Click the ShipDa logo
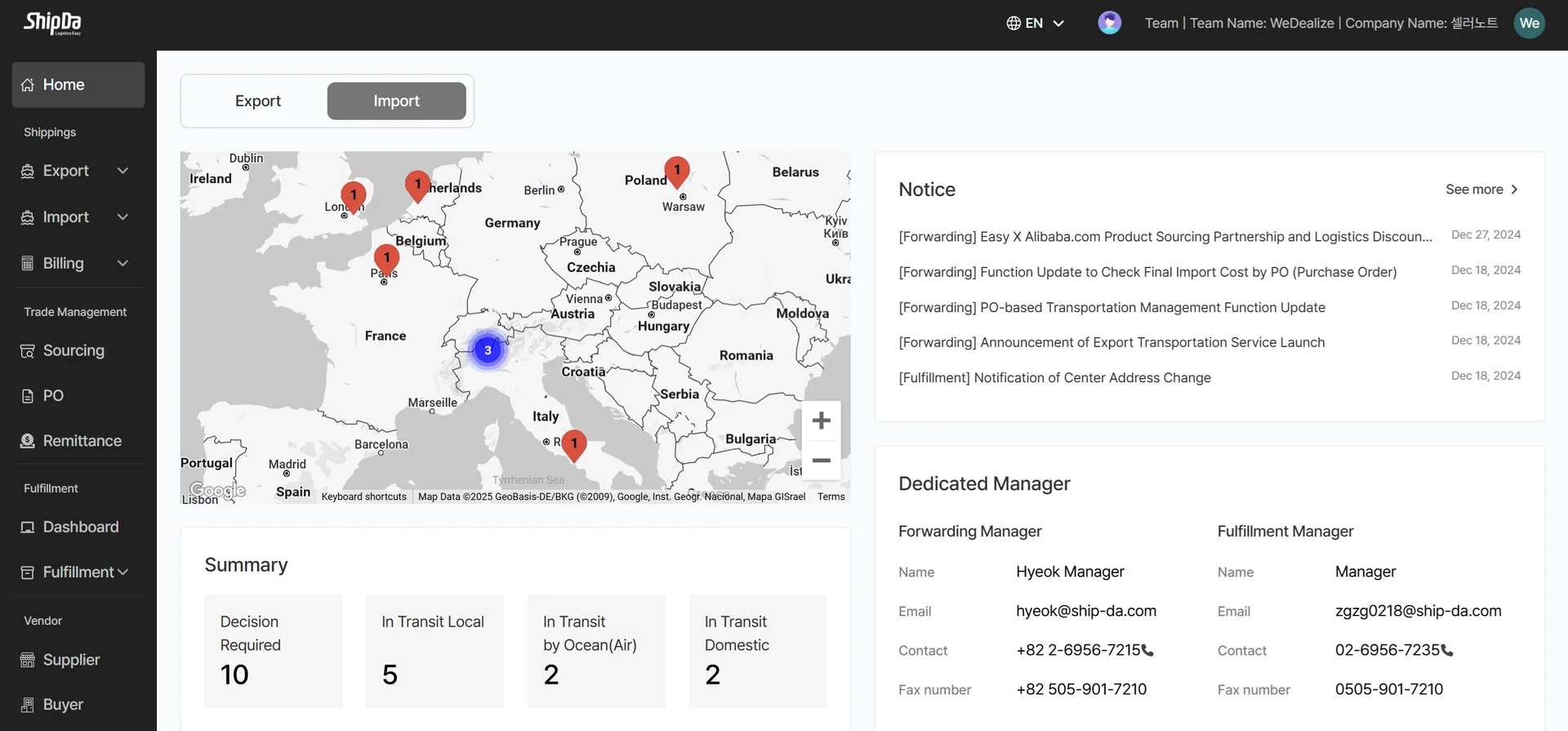The width and height of the screenshot is (1568, 731). [52, 23]
